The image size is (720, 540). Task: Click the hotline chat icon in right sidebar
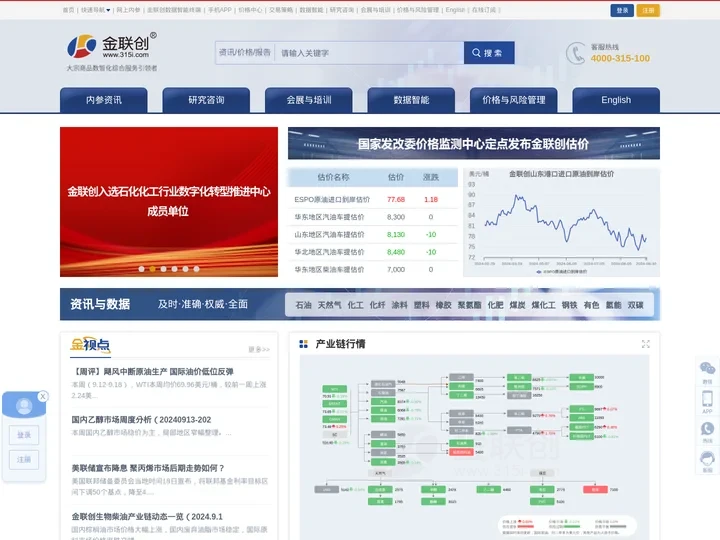point(707,429)
